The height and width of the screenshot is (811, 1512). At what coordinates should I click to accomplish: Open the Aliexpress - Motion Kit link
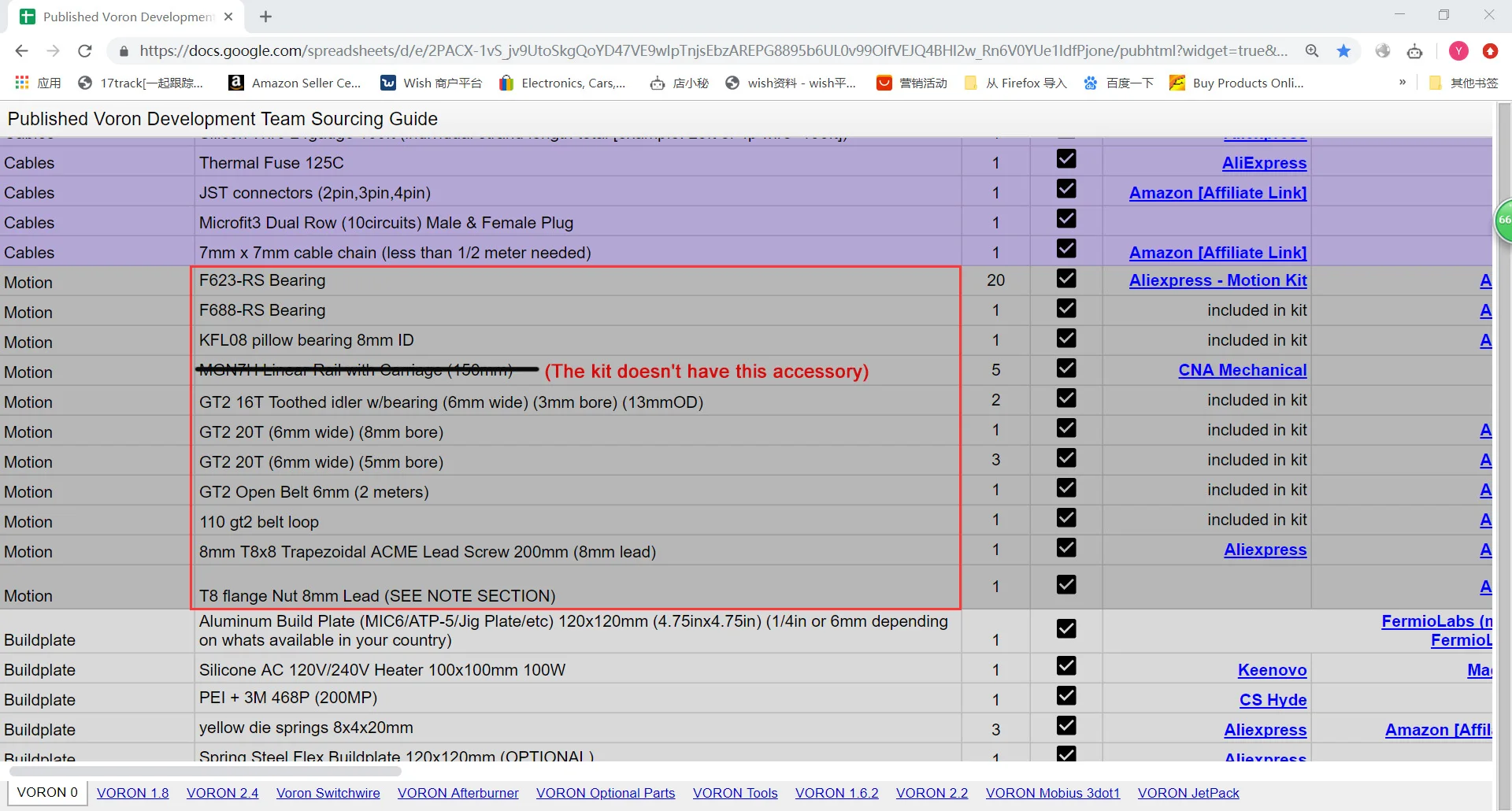tap(1217, 280)
